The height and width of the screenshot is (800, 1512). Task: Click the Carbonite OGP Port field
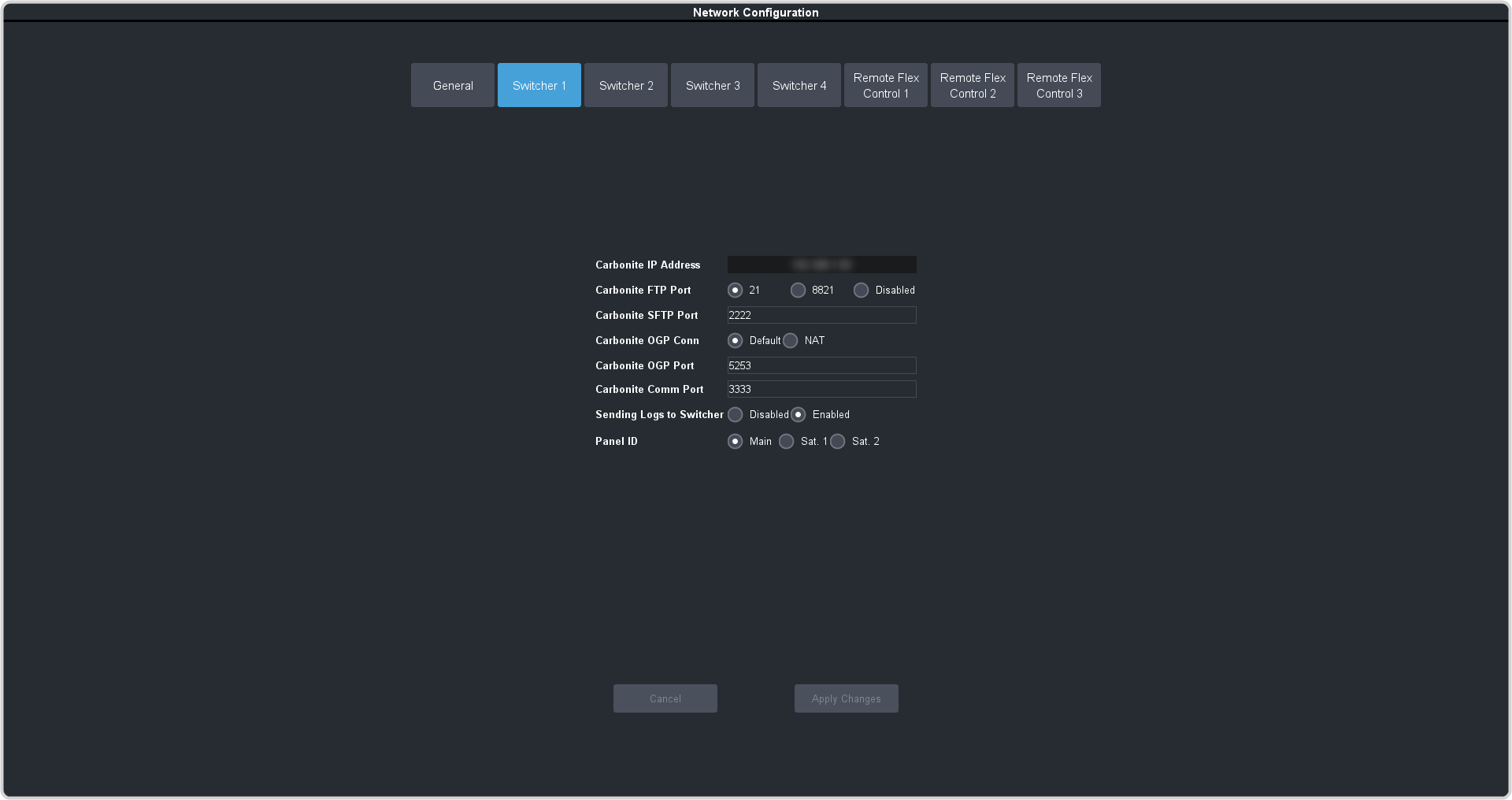point(821,365)
